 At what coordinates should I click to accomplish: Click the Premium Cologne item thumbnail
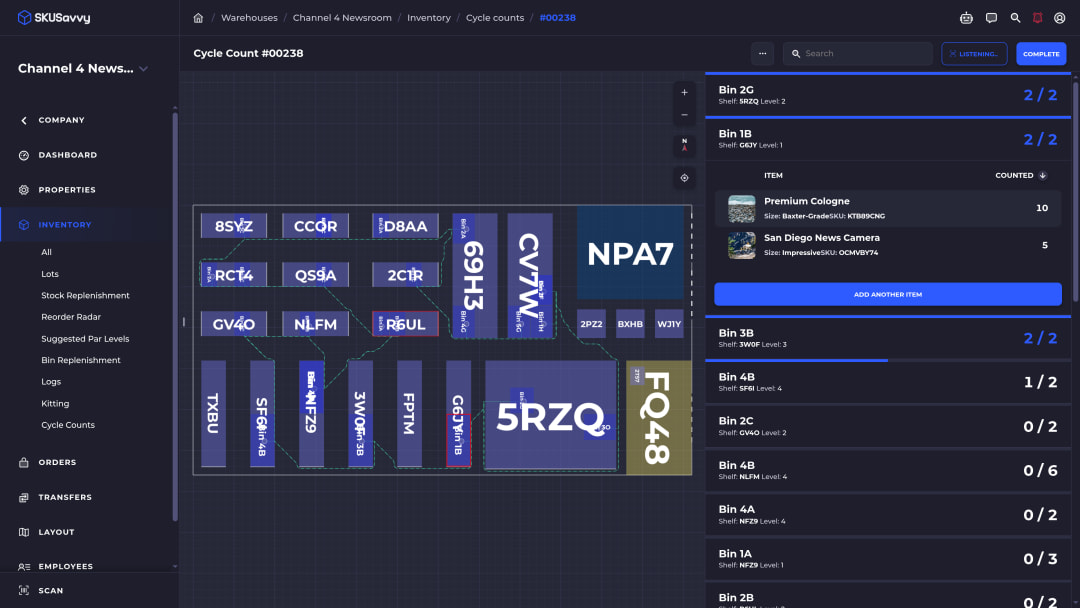(x=742, y=209)
